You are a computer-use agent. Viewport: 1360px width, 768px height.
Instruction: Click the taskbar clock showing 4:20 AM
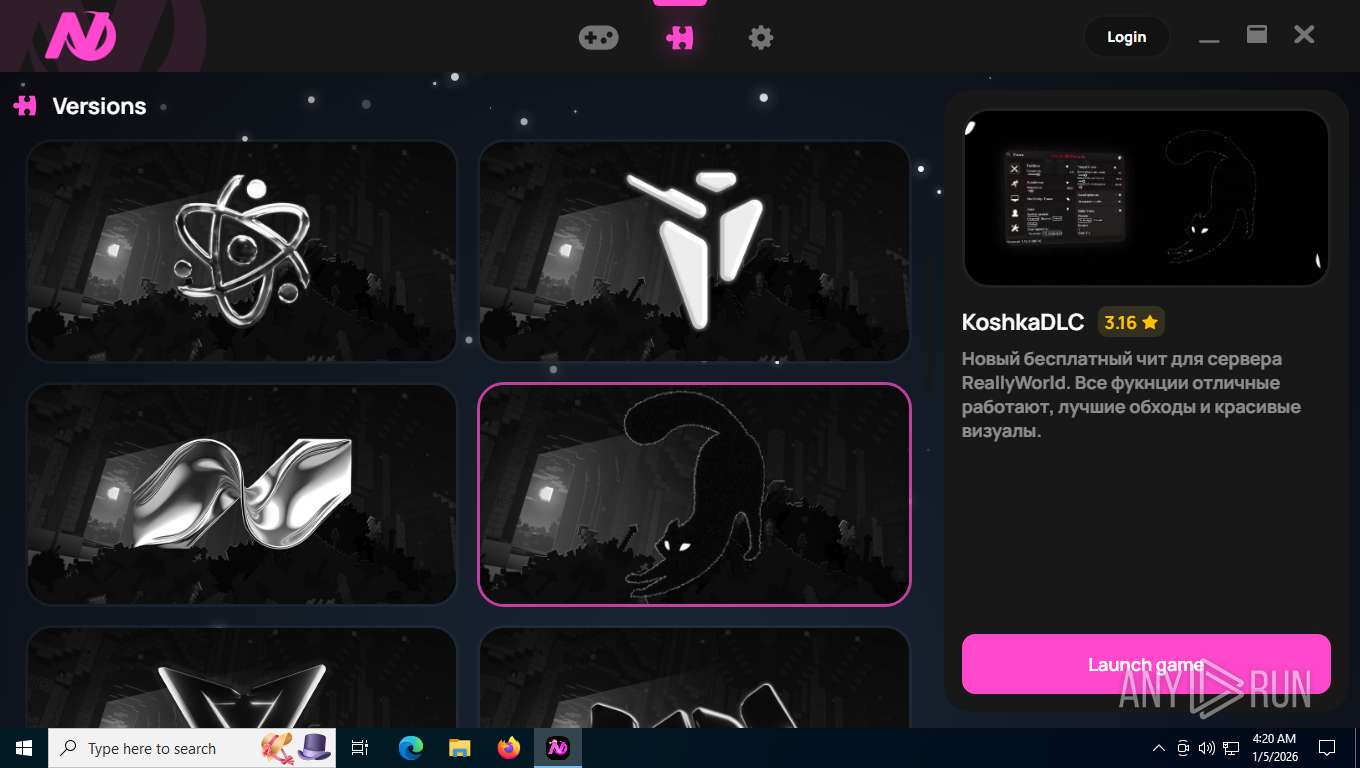click(x=1274, y=748)
